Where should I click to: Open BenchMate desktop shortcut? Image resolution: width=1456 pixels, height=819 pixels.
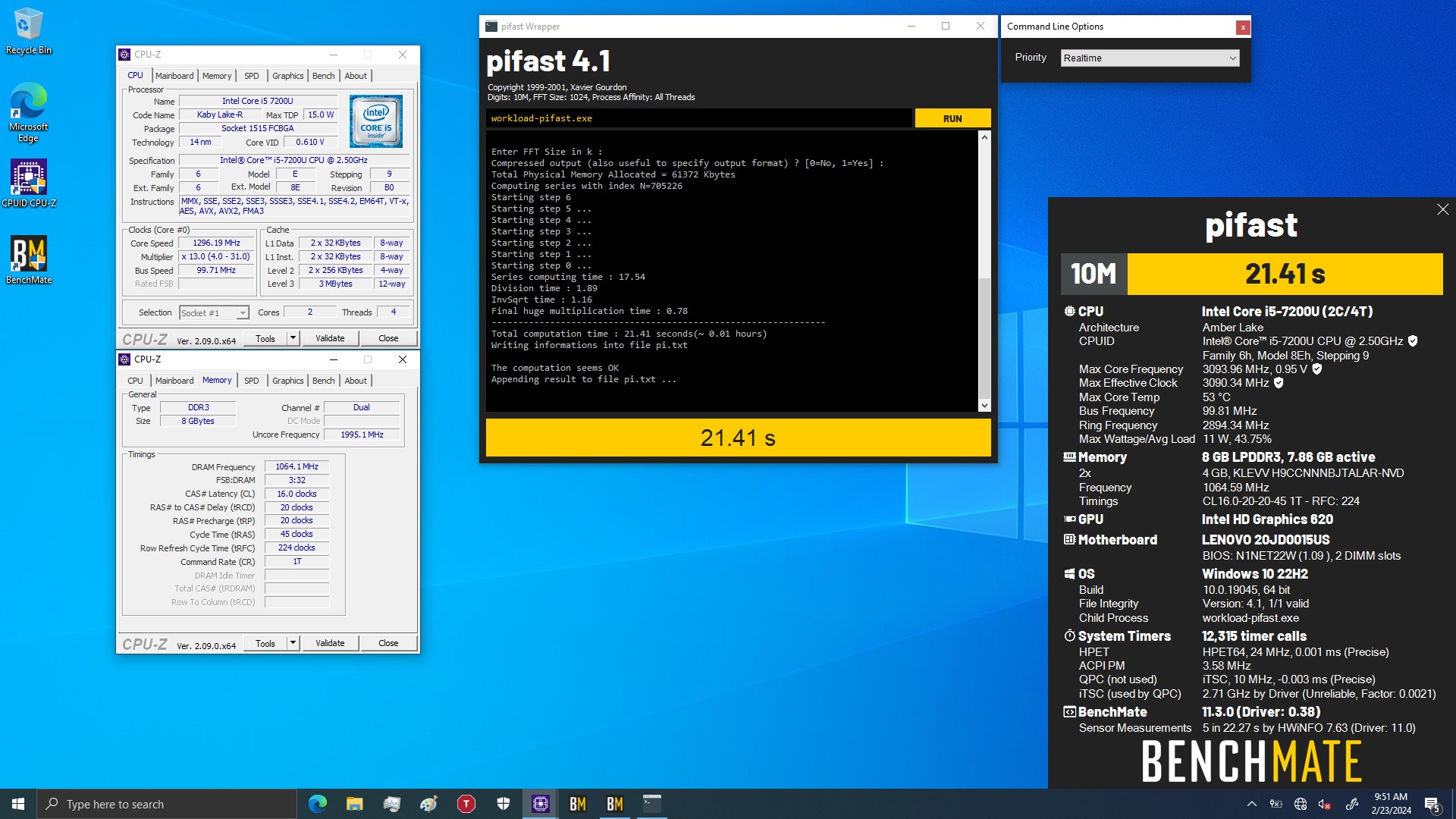click(x=29, y=259)
